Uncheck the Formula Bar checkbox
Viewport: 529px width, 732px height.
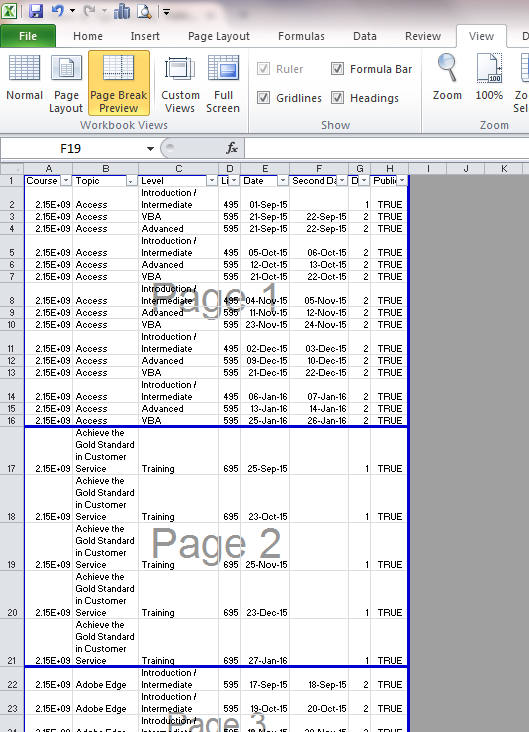point(337,69)
